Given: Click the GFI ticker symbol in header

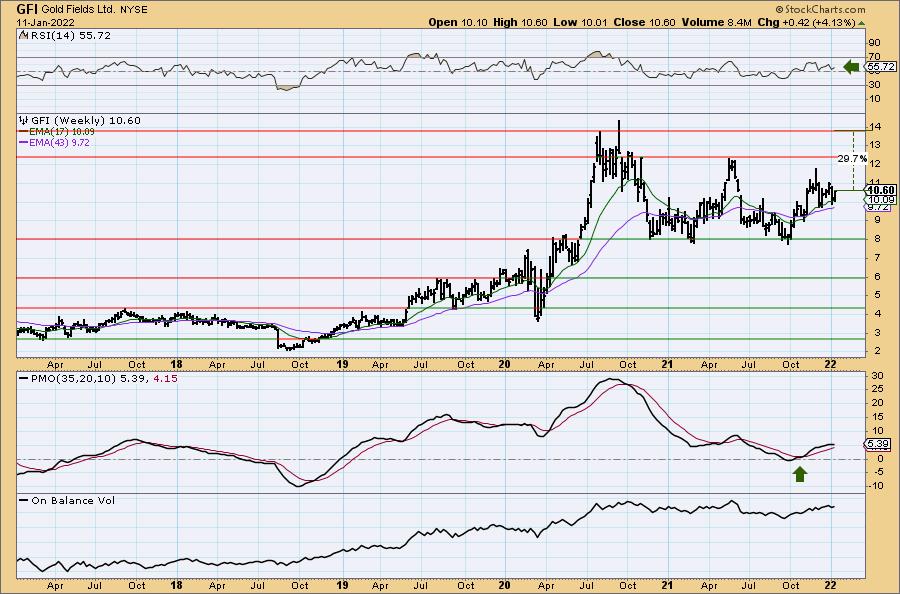Looking at the screenshot, I should pos(27,9).
